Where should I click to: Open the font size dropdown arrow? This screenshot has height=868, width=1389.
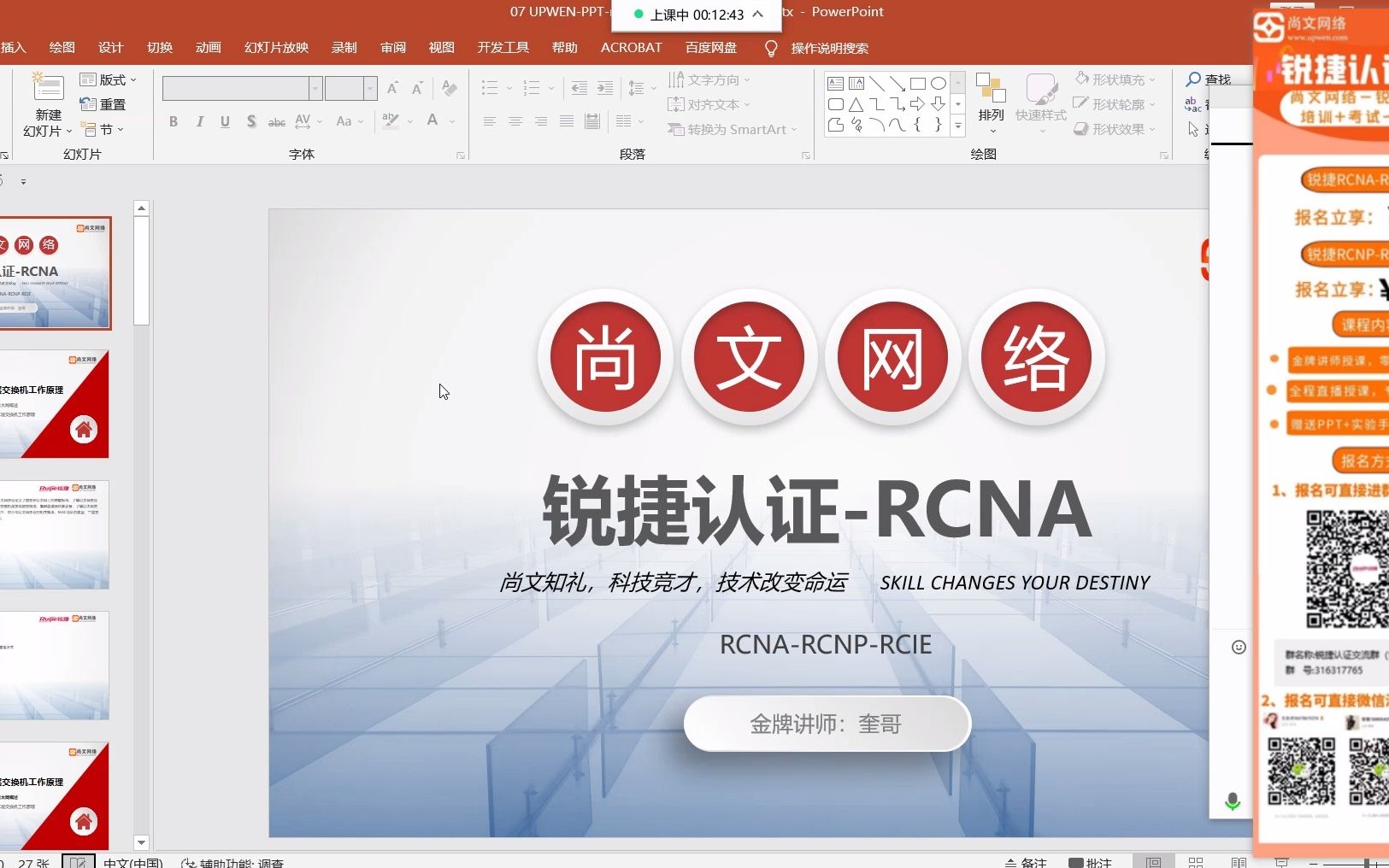[x=370, y=88]
